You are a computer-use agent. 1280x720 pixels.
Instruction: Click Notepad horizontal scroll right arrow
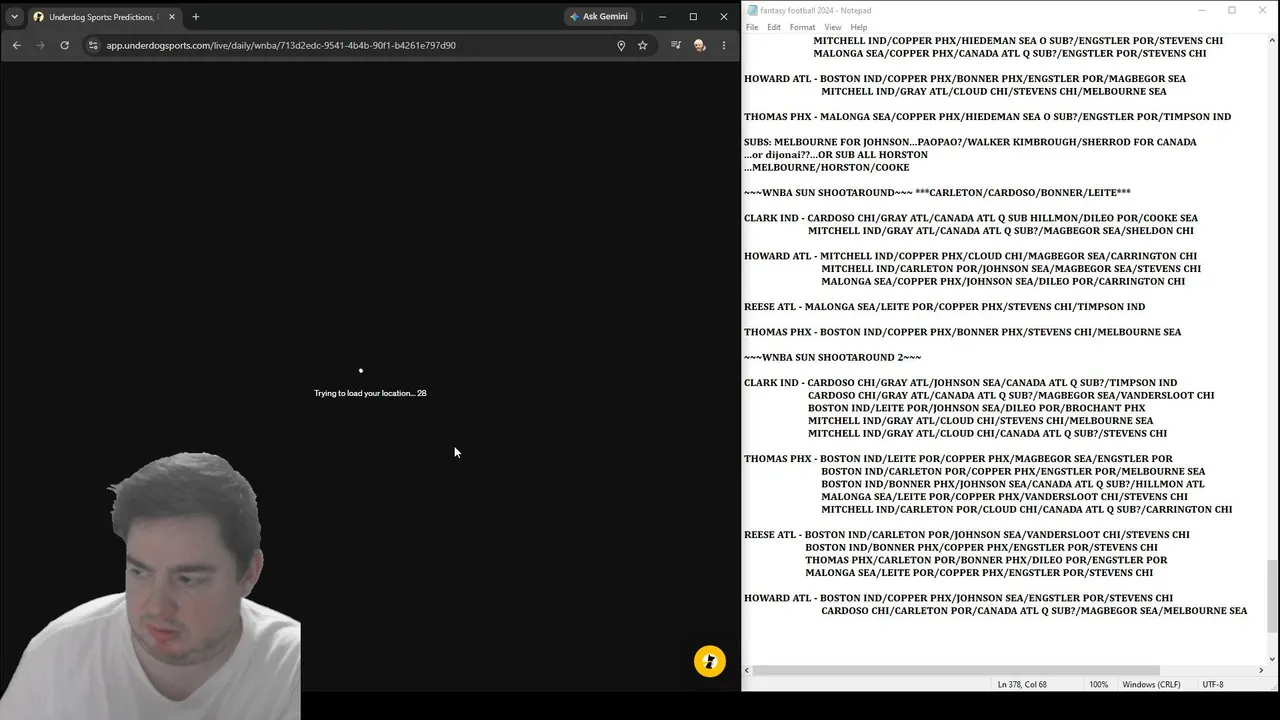click(1260, 671)
